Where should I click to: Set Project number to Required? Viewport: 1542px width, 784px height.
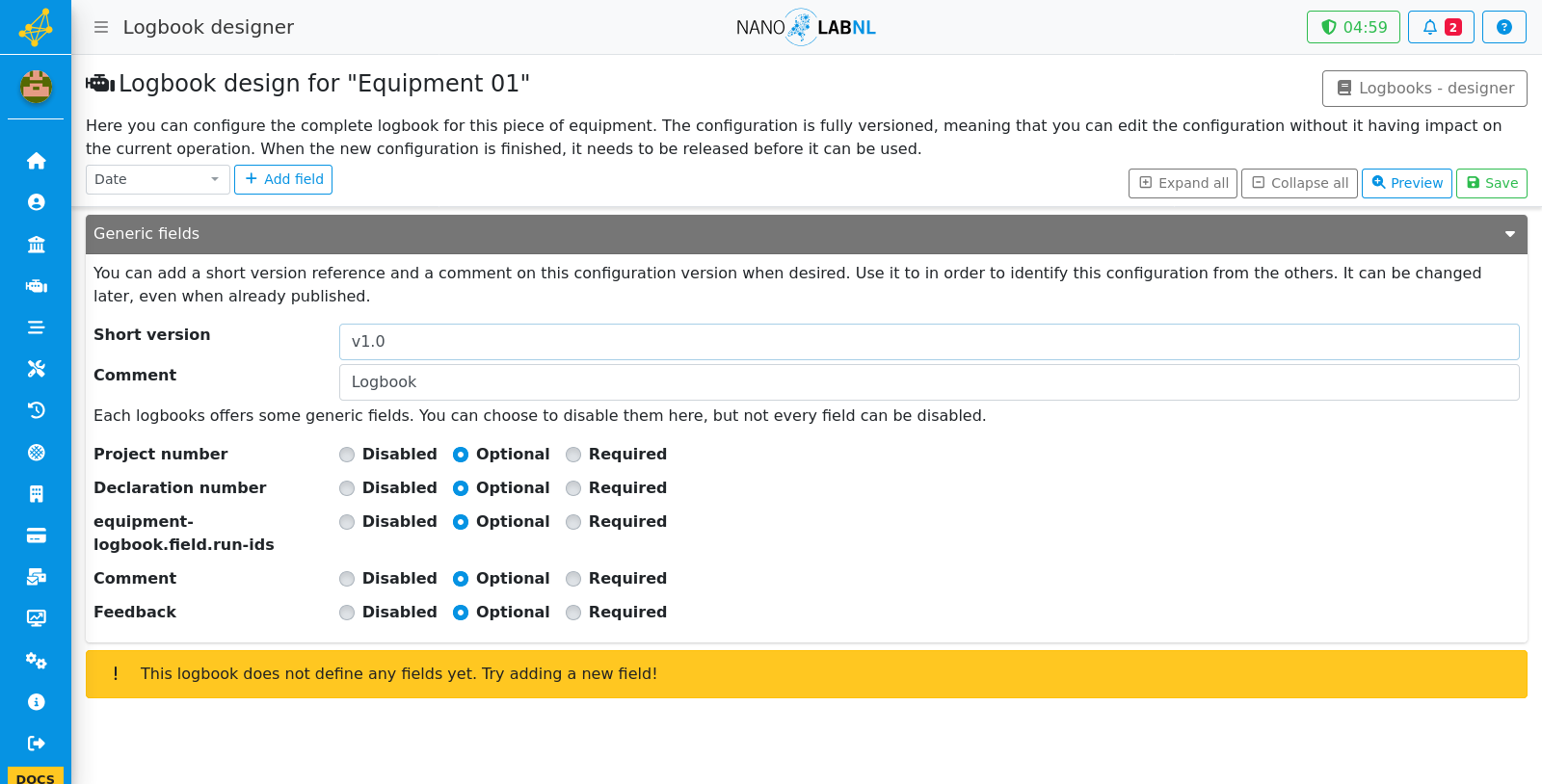point(573,455)
